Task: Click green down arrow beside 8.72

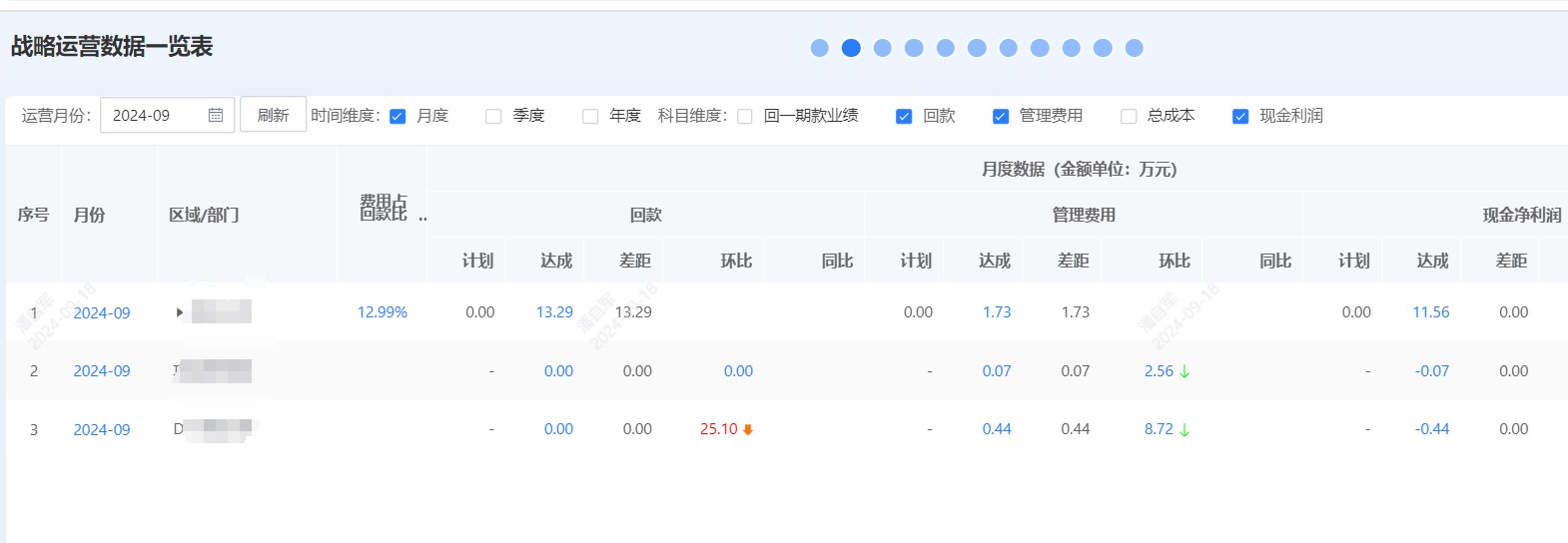Action: (x=1184, y=430)
